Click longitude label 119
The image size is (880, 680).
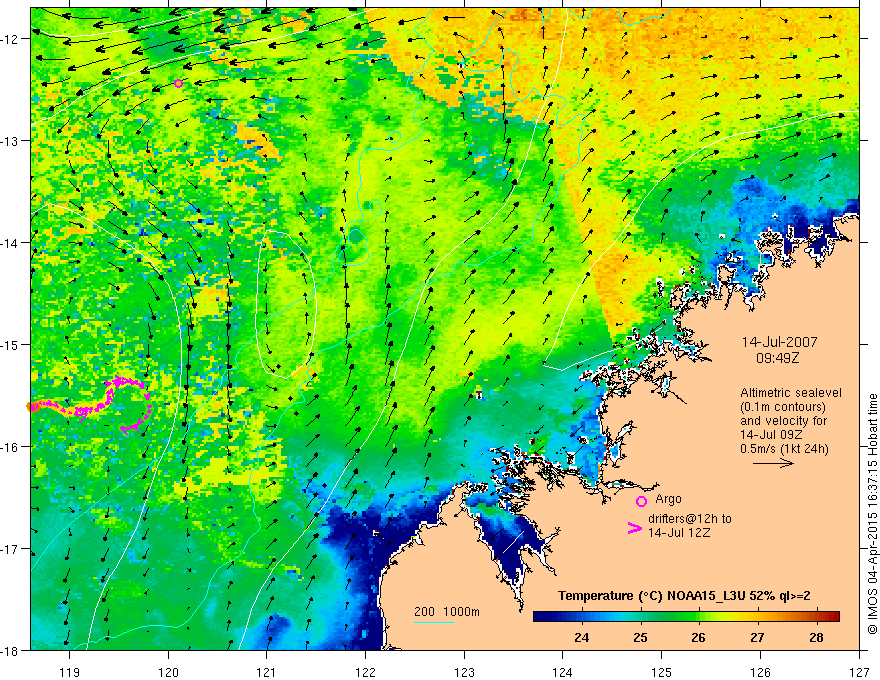point(70,672)
